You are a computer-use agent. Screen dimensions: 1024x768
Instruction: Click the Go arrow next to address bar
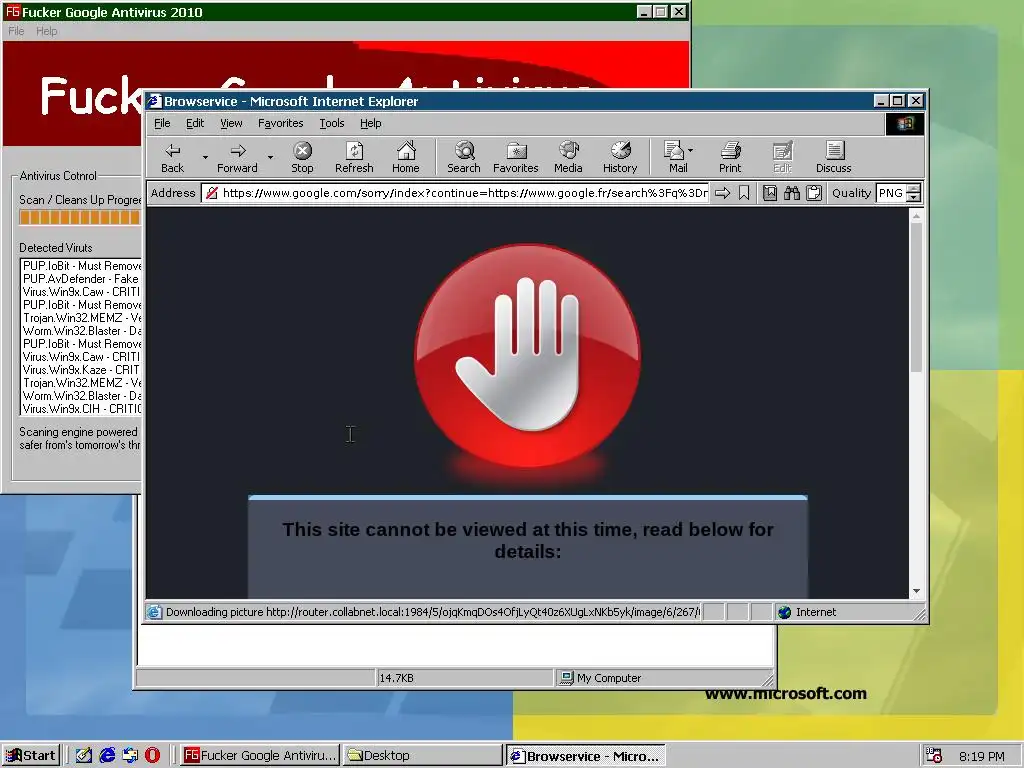click(722, 193)
